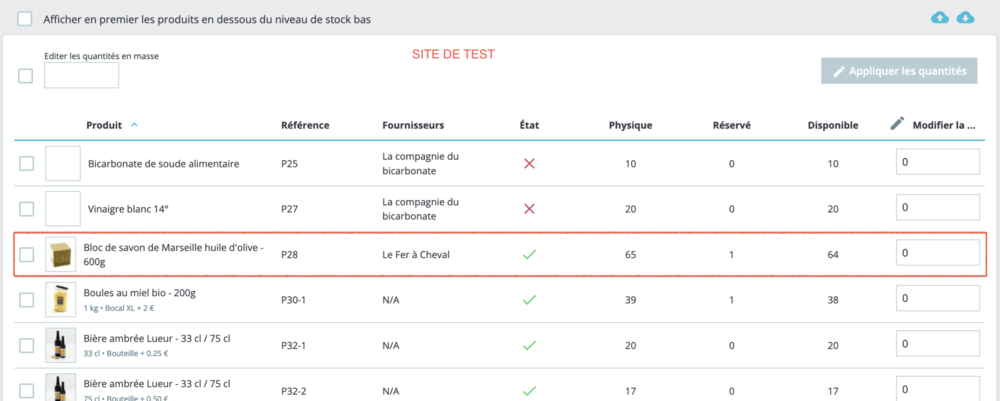Click the Appliquer les quantités button
The width and height of the screenshot is (1000, 401).
pyautogui.click(x=899, y=71)
